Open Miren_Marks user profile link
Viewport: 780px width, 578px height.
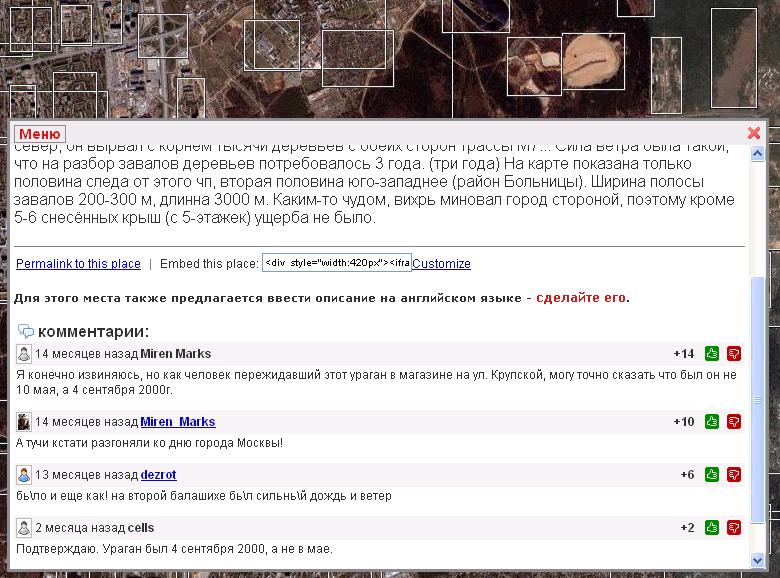pos(178,422)
